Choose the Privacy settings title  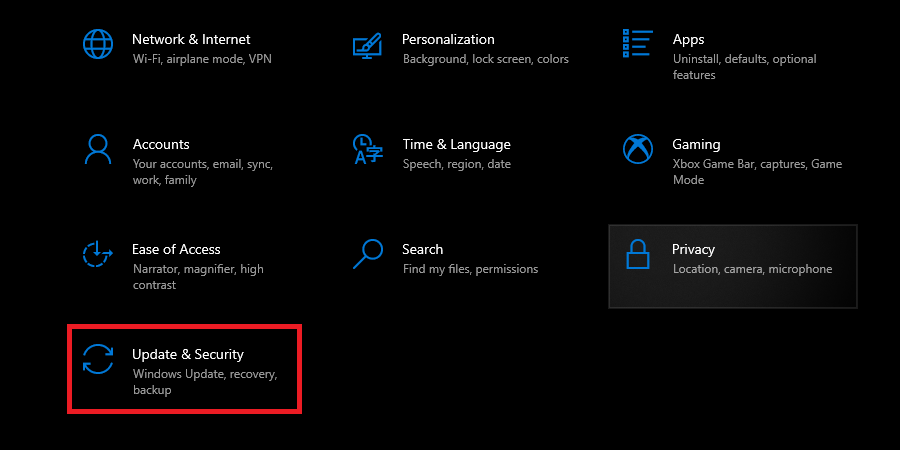pos(693,250)
